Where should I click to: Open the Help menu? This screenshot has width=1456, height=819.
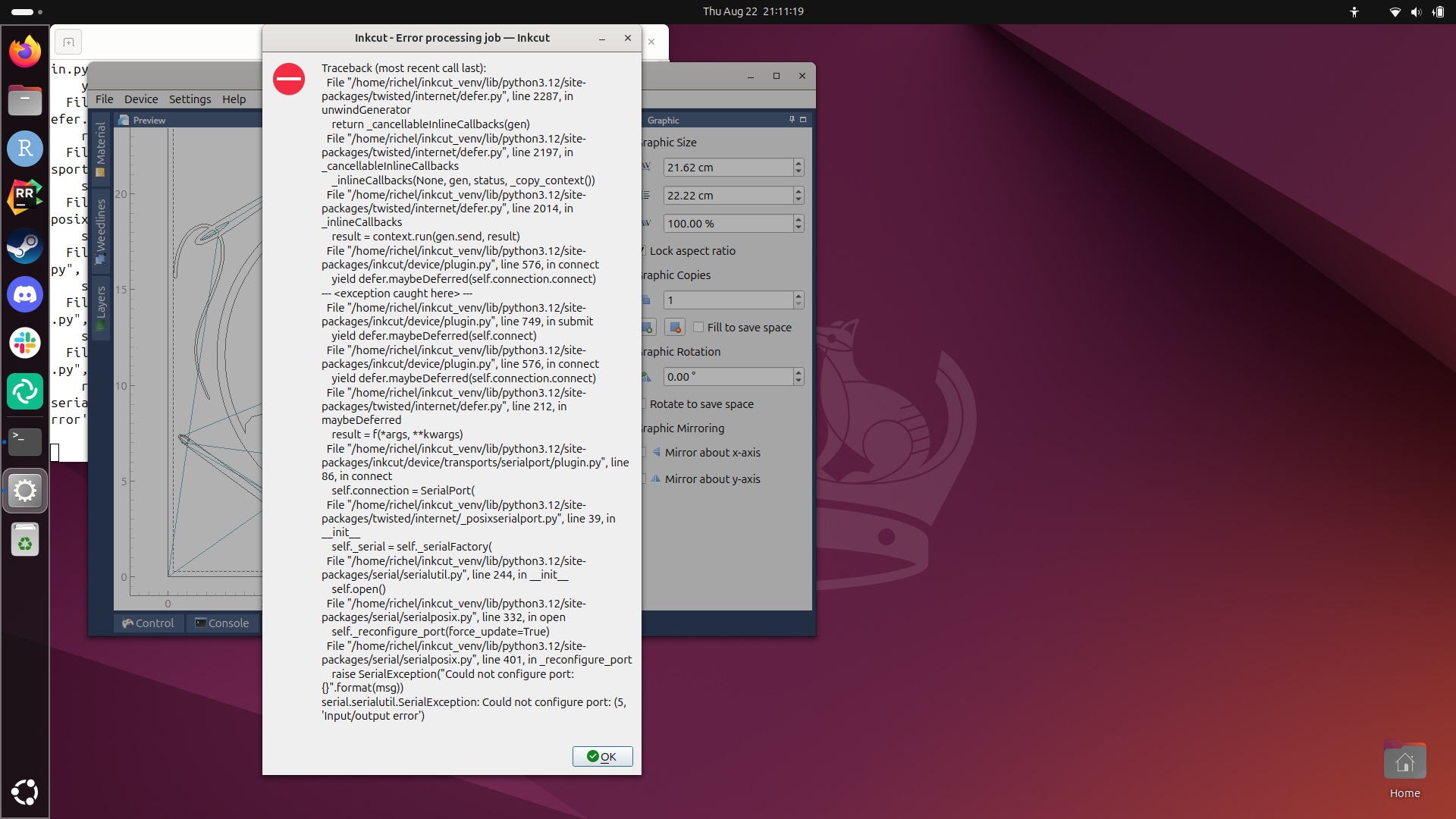point(234,99)
